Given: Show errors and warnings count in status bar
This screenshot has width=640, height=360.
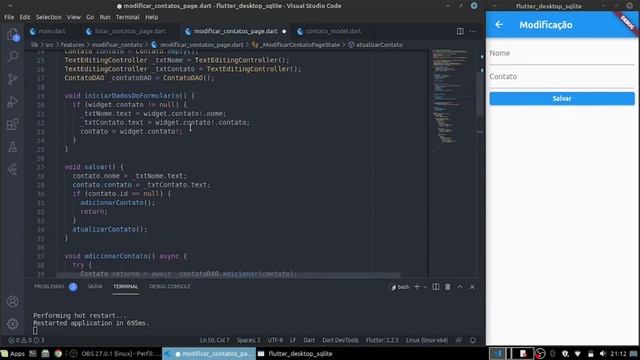Looking at the screenshot, I should click(26, 340).
